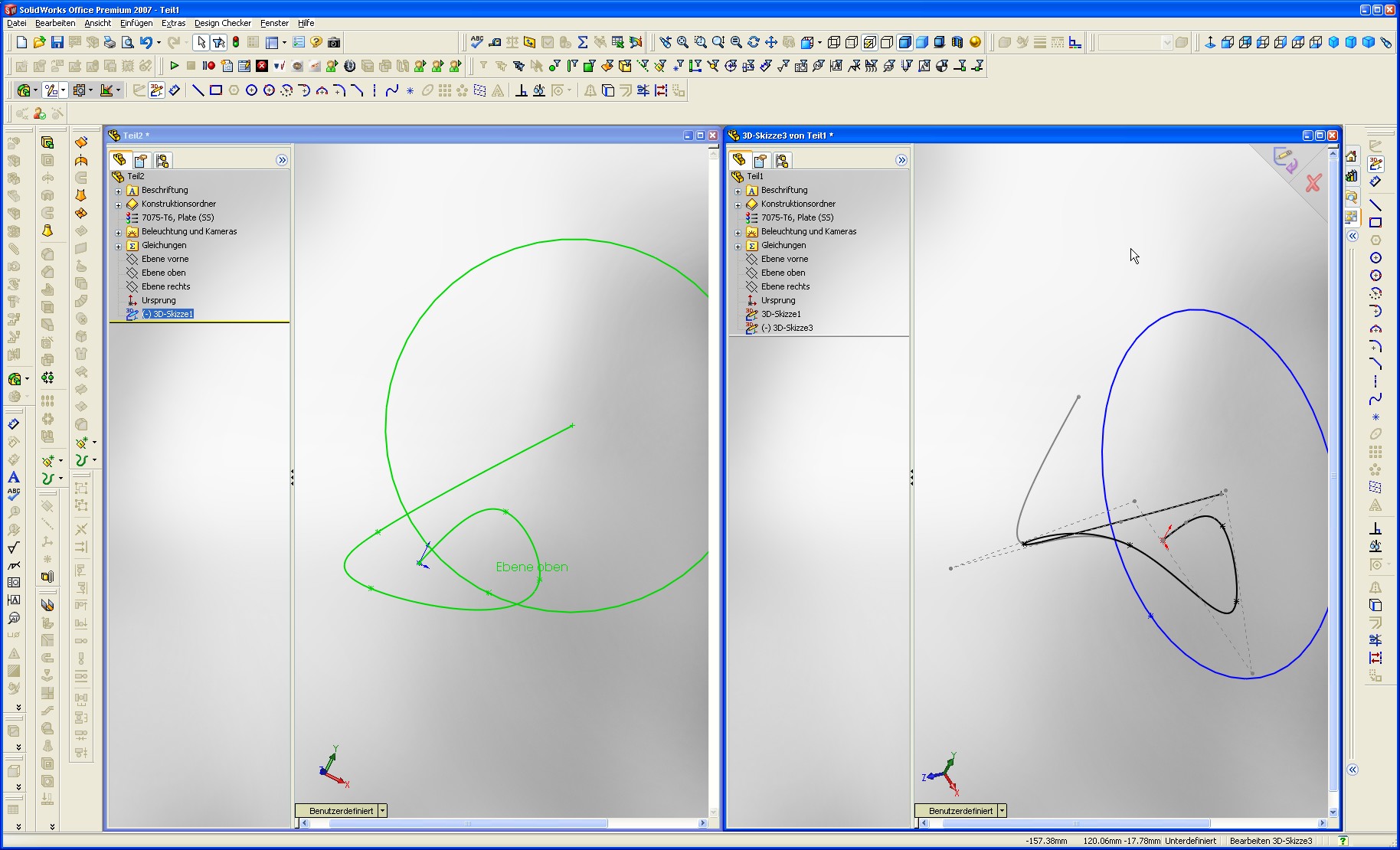1400x850 pixels.
Task: Click the double chevron in the Teil2 manager panel
Action: click(282, 160)
